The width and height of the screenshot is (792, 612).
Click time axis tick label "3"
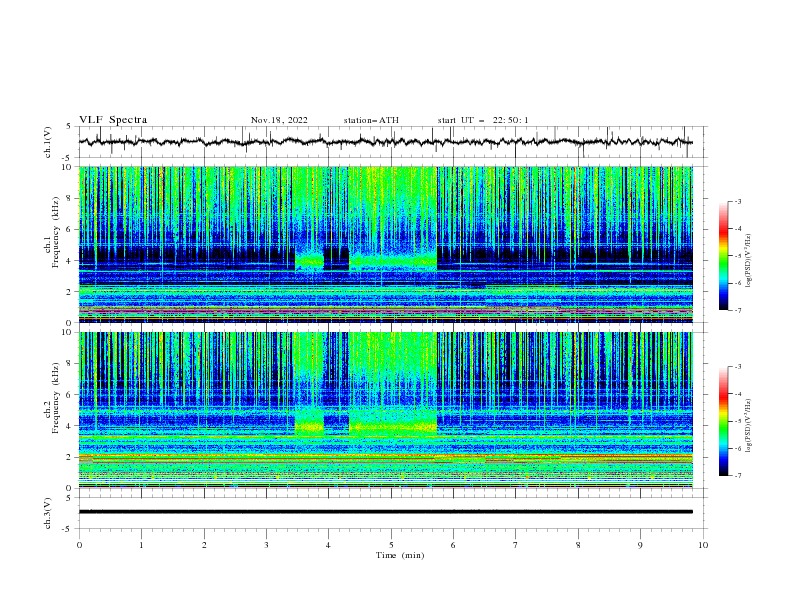click(x=266, y=545)
